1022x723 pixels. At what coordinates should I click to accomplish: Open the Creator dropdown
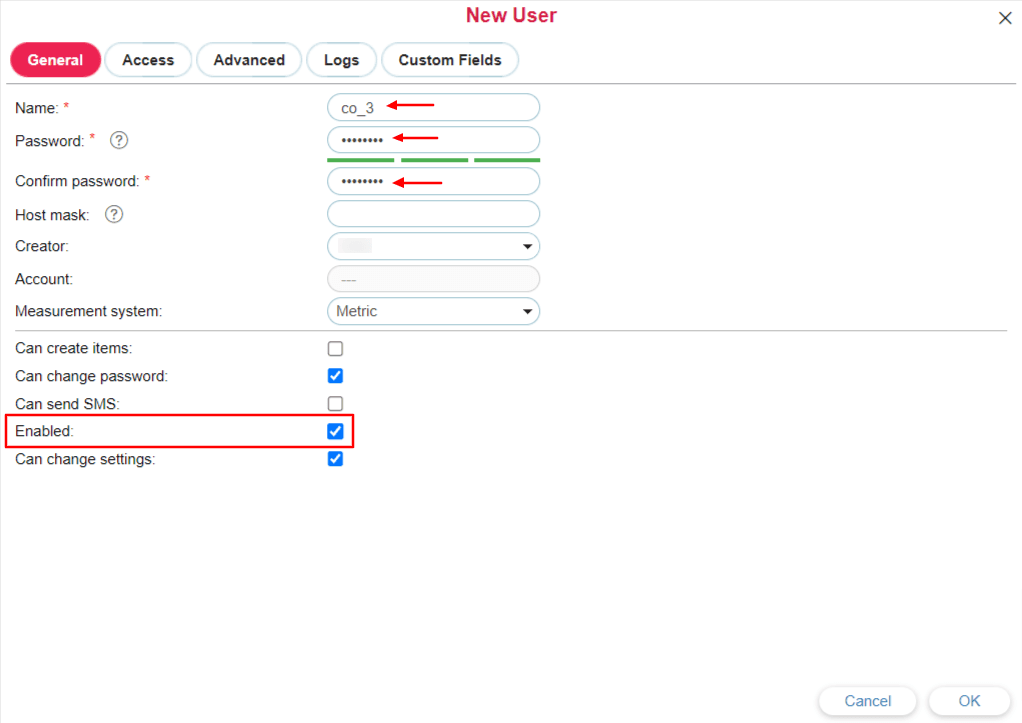[x=433, y=246]
